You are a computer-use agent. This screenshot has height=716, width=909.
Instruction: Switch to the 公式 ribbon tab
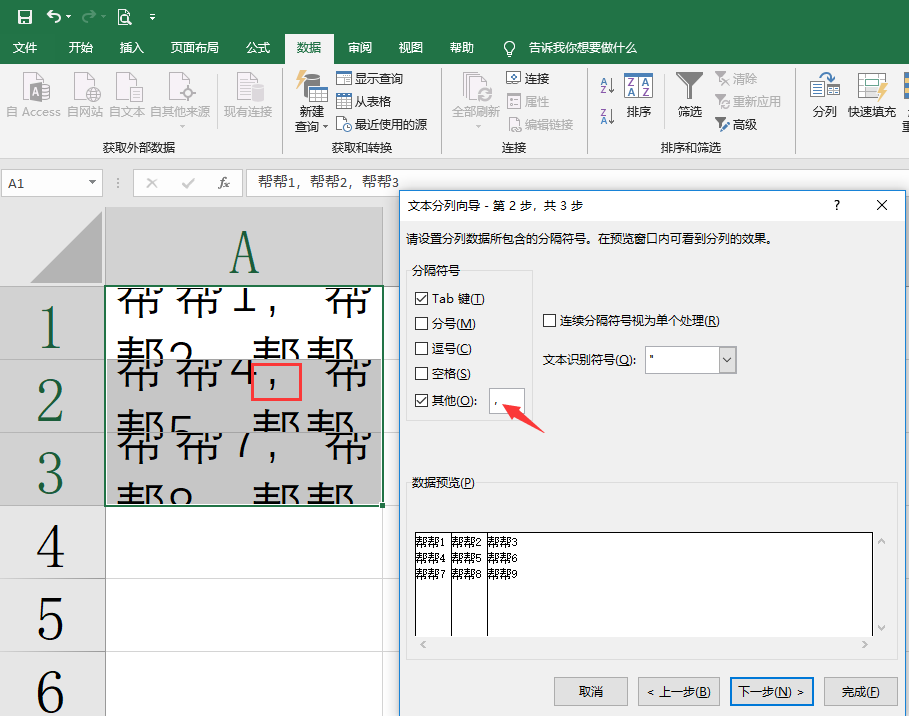coord(258,48)
